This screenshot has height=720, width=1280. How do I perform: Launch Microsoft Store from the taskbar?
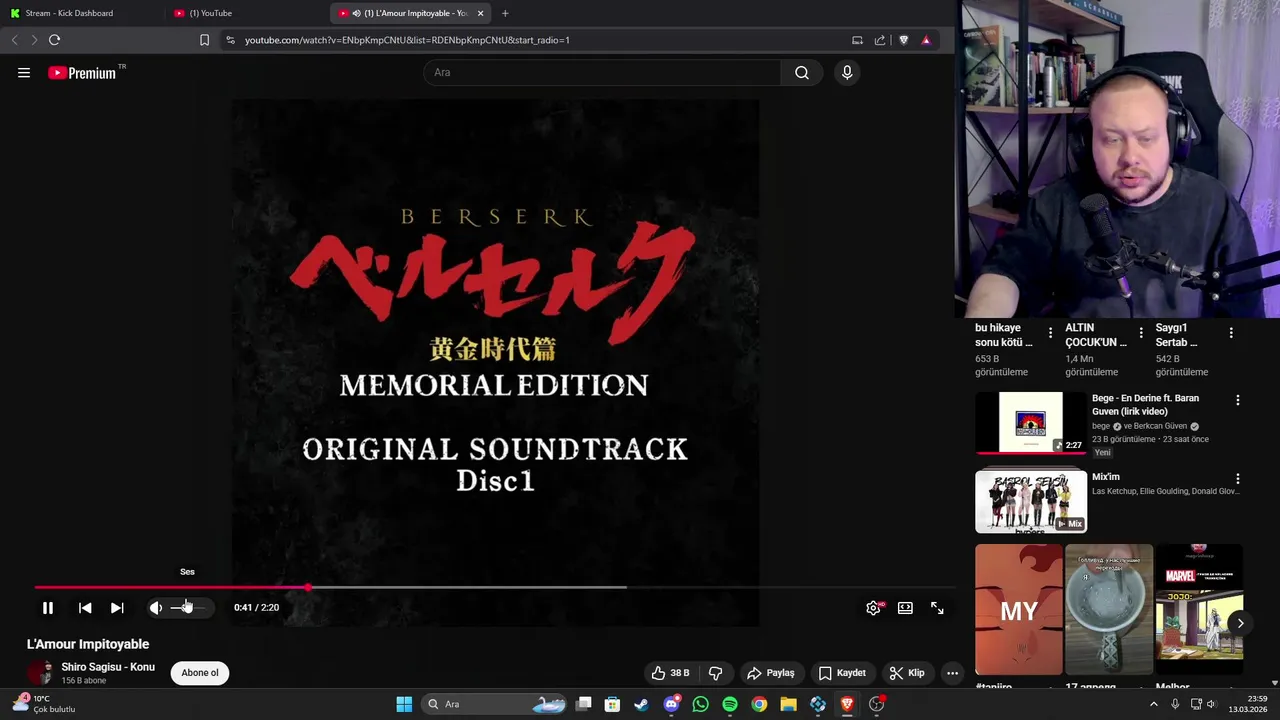(612, 704)
